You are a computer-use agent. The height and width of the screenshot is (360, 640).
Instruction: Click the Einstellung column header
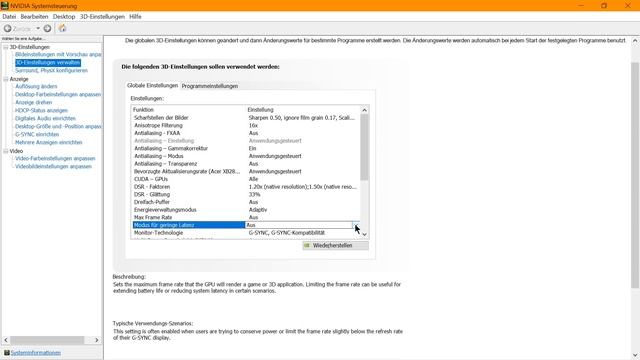(x=303, y=110)
